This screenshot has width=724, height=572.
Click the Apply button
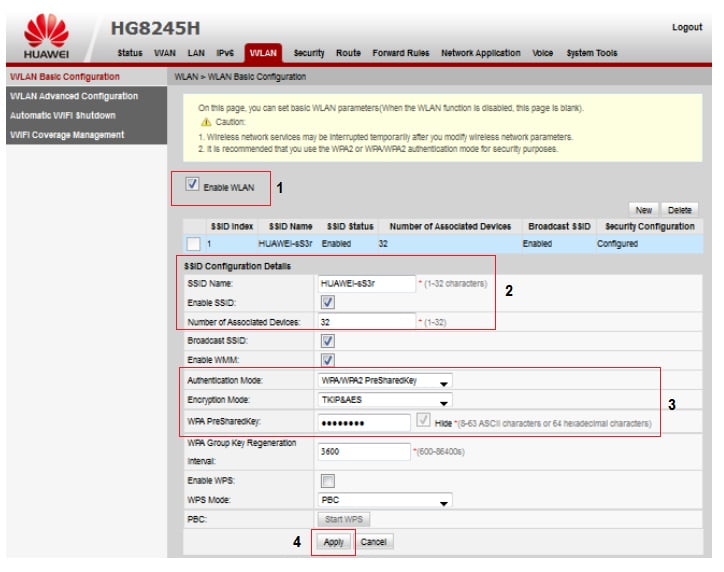(x=333, y=542)
